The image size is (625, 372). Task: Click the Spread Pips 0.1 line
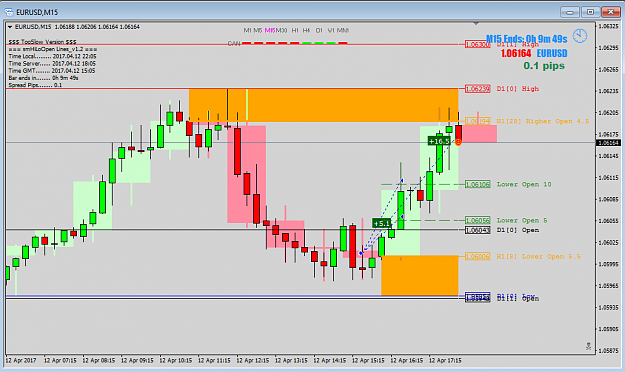coord(35,85)
